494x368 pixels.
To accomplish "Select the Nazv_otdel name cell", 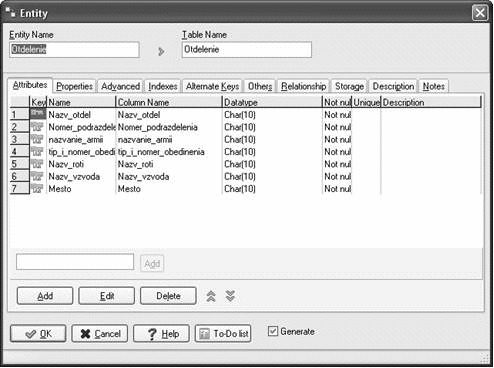I will (81, 115).
